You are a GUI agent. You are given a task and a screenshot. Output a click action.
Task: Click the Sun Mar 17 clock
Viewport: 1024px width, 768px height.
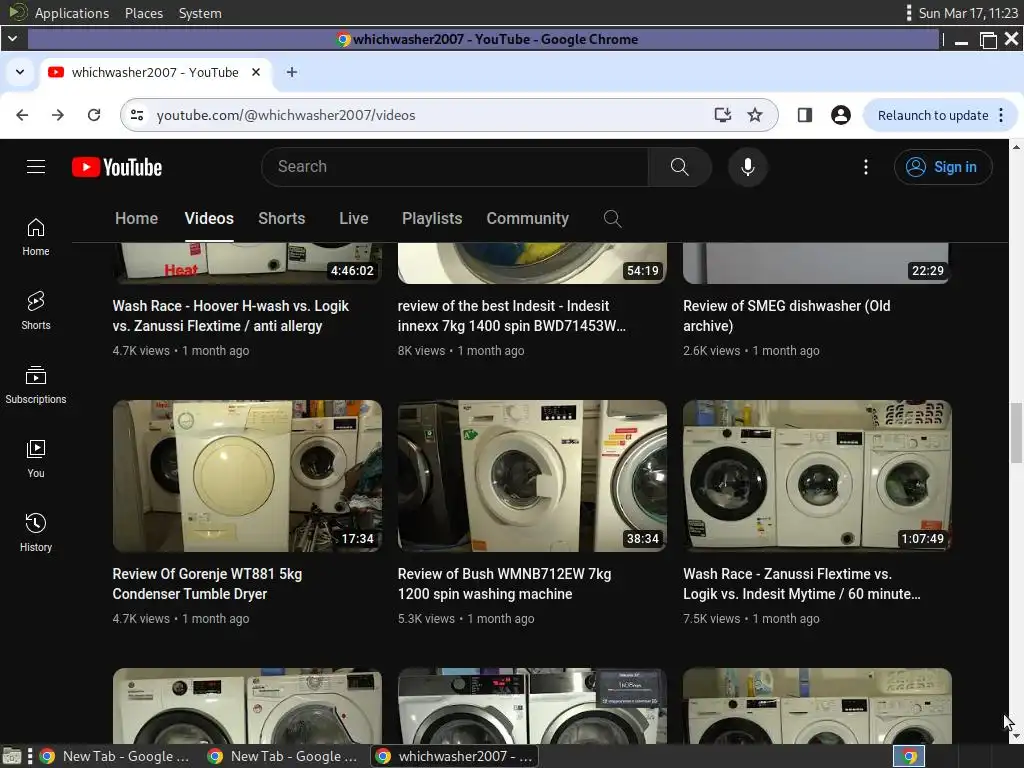968,13
